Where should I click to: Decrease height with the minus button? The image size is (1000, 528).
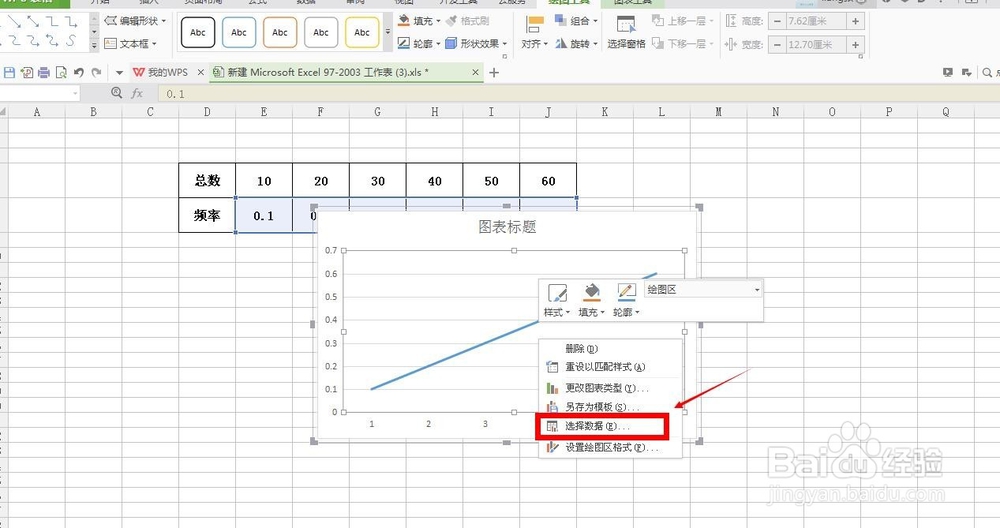click(x=777, y=21)
